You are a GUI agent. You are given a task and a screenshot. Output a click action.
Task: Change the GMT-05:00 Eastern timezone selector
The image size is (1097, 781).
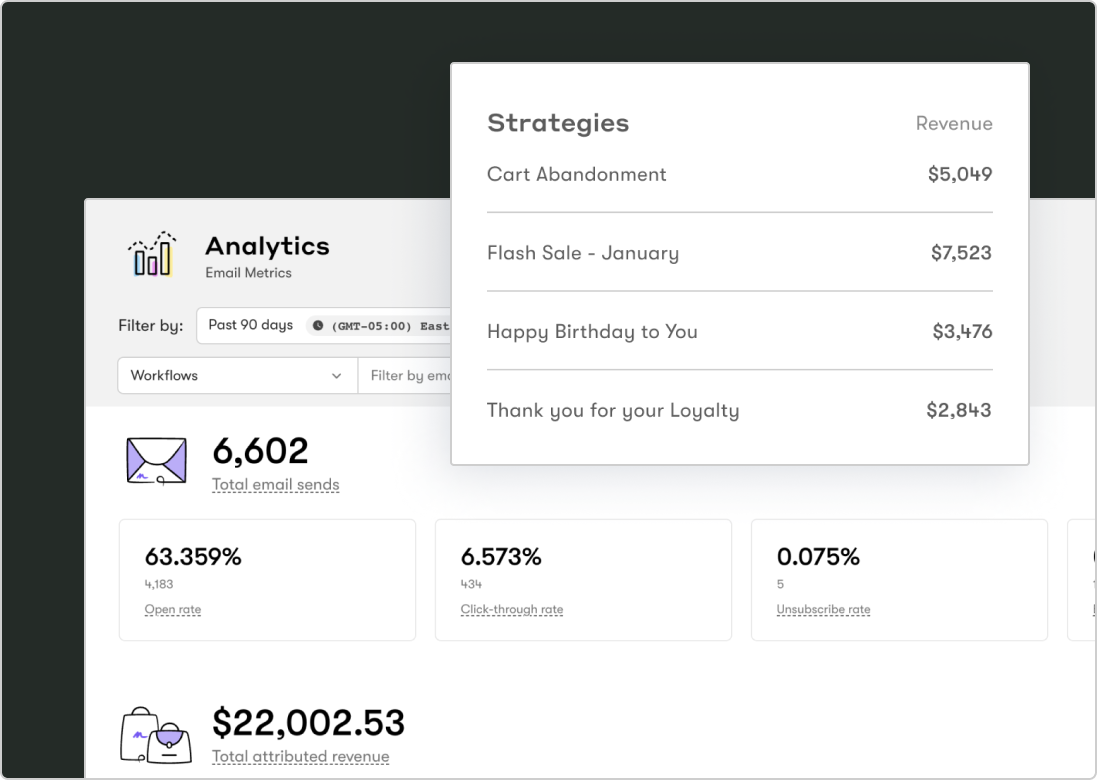pos(400,325)
